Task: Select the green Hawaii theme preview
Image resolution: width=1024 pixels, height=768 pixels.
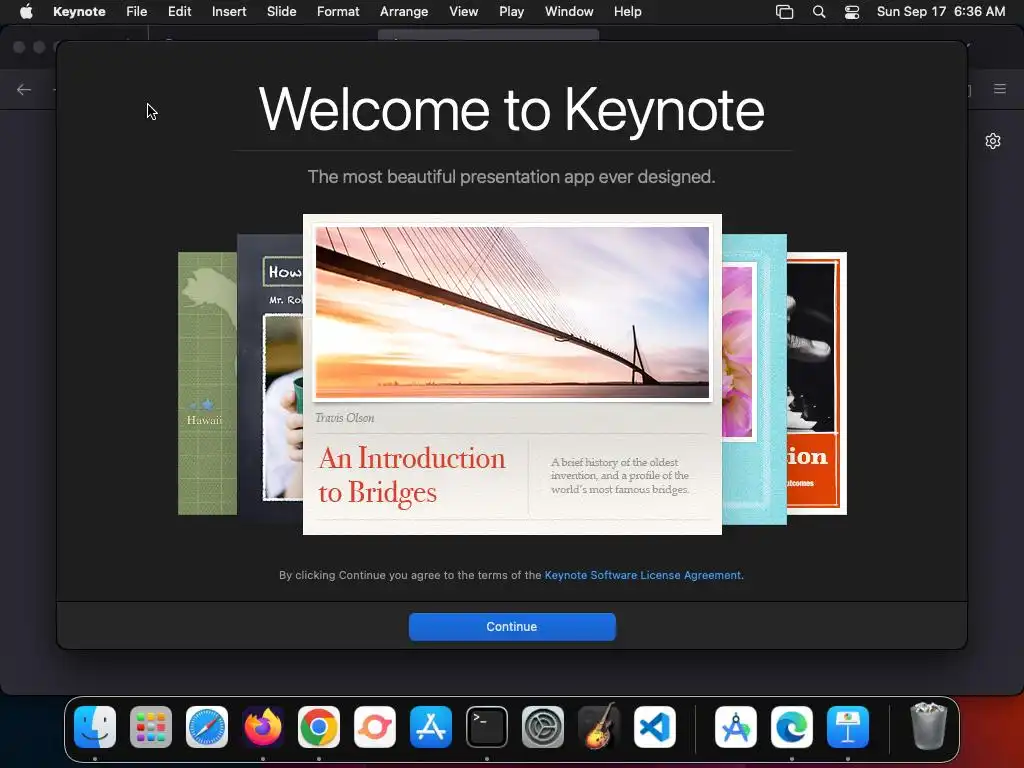Action: (x=207, y=383)
